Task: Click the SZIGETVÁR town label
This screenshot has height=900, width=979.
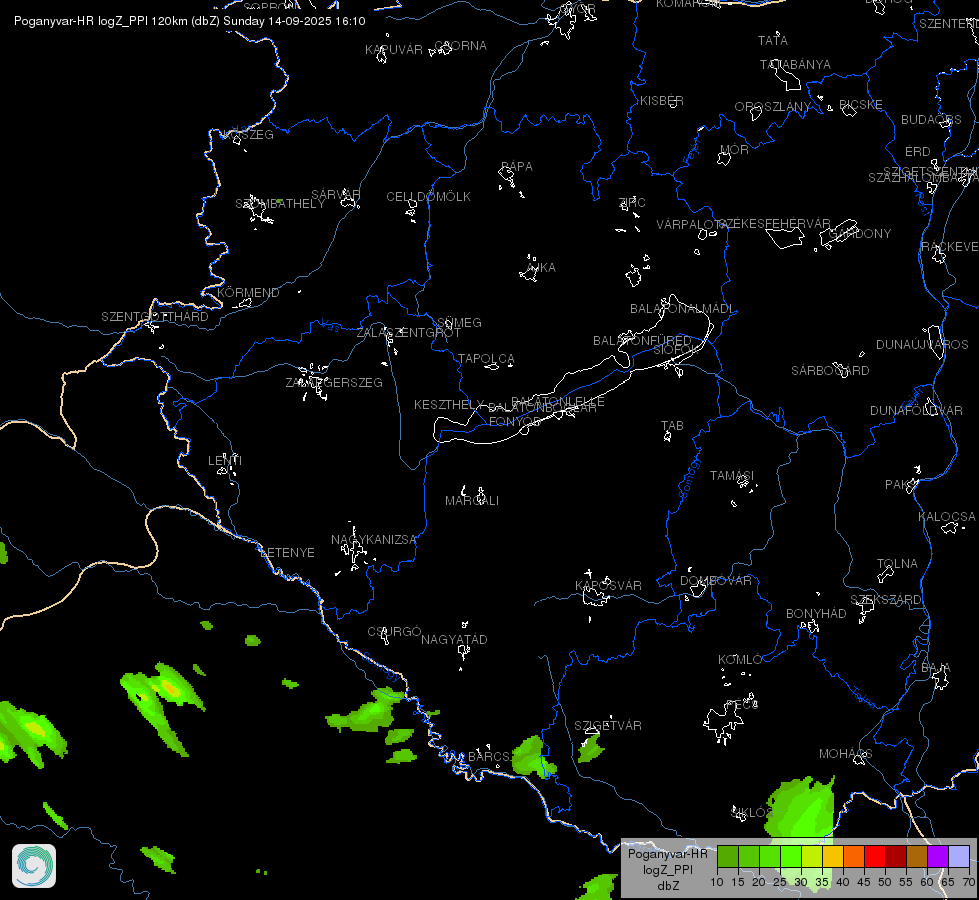Action: coord(608,726)
